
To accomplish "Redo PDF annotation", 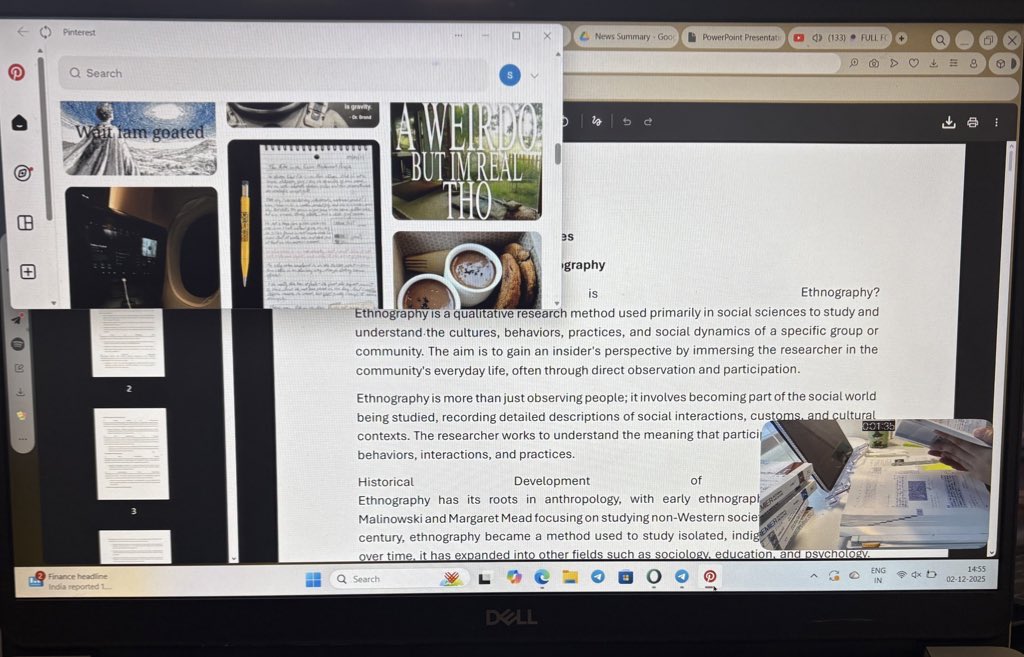I will pos(648,121).
